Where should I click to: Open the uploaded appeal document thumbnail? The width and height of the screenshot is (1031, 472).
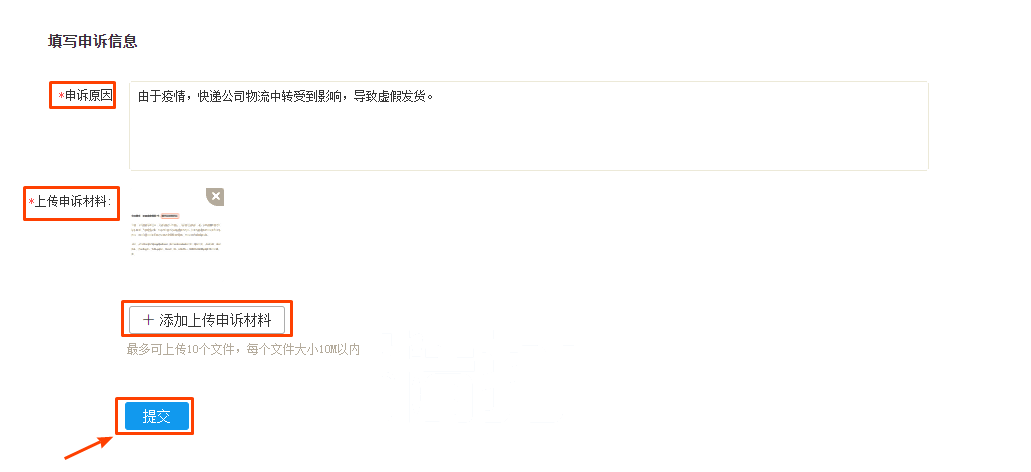(178, 222)
